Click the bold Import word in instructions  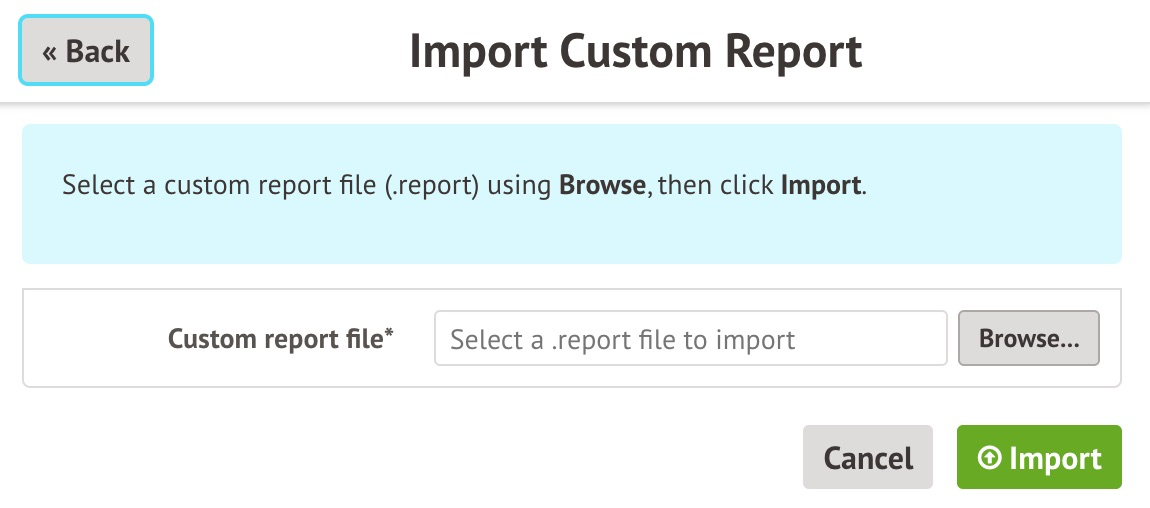pos(820,186)
